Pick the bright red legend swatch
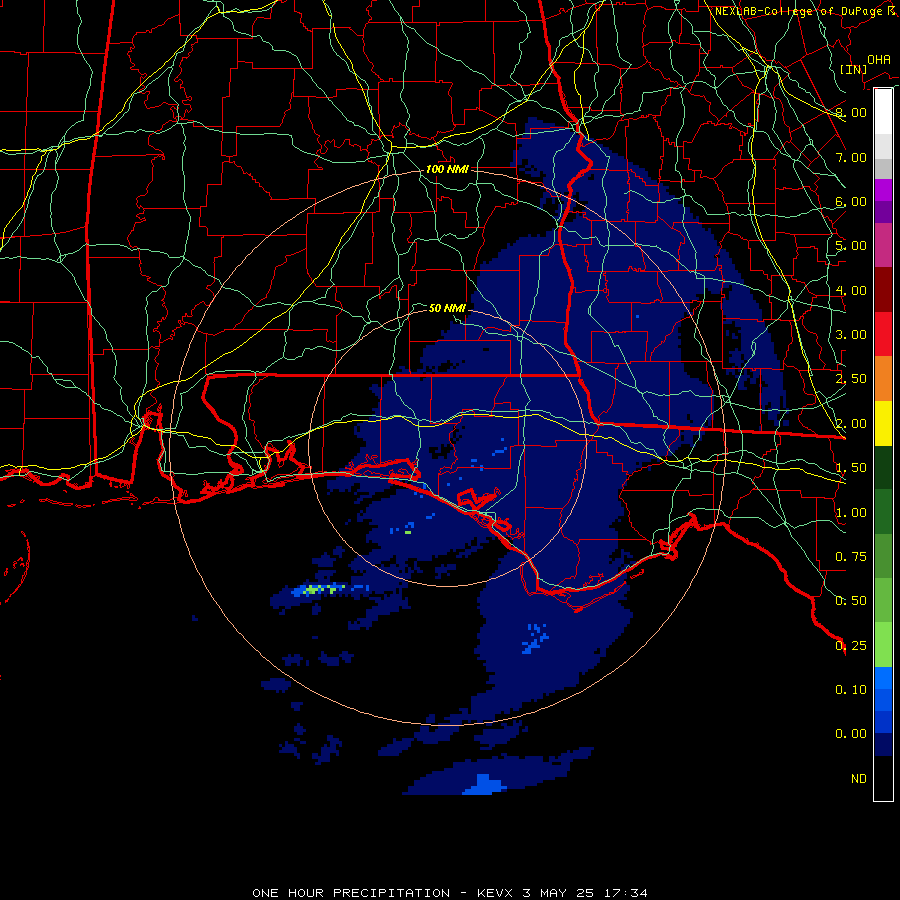 coord(883,334)
